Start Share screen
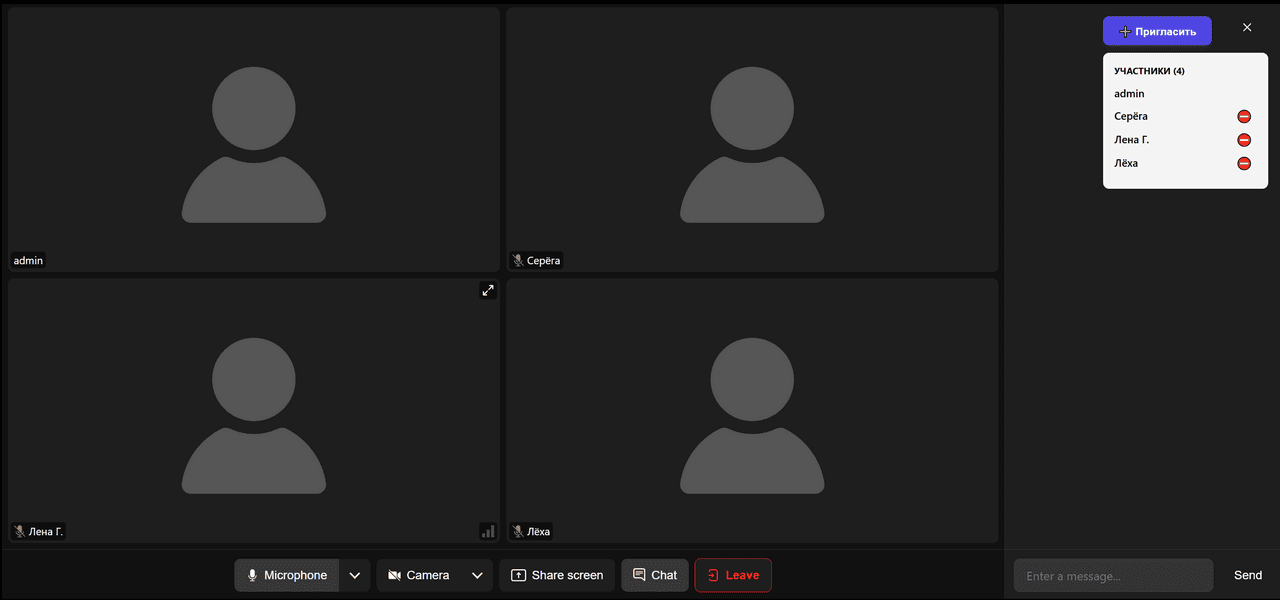Viewport: 1280px width, 600px height. (x=557, y=575)
